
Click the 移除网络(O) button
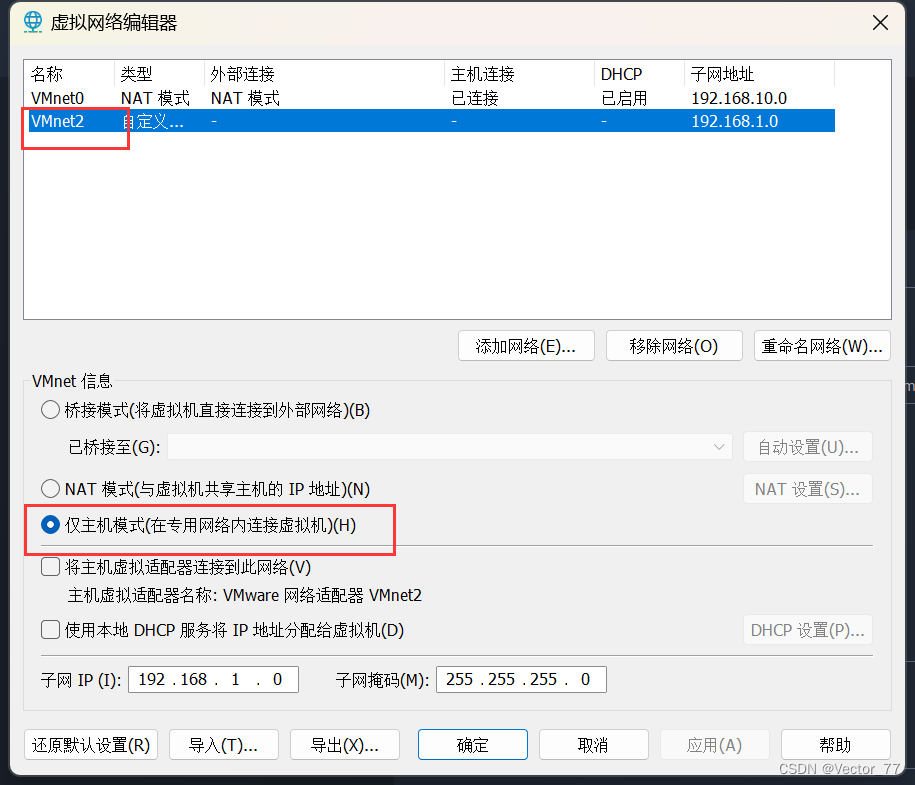click(x=674, y=346)
